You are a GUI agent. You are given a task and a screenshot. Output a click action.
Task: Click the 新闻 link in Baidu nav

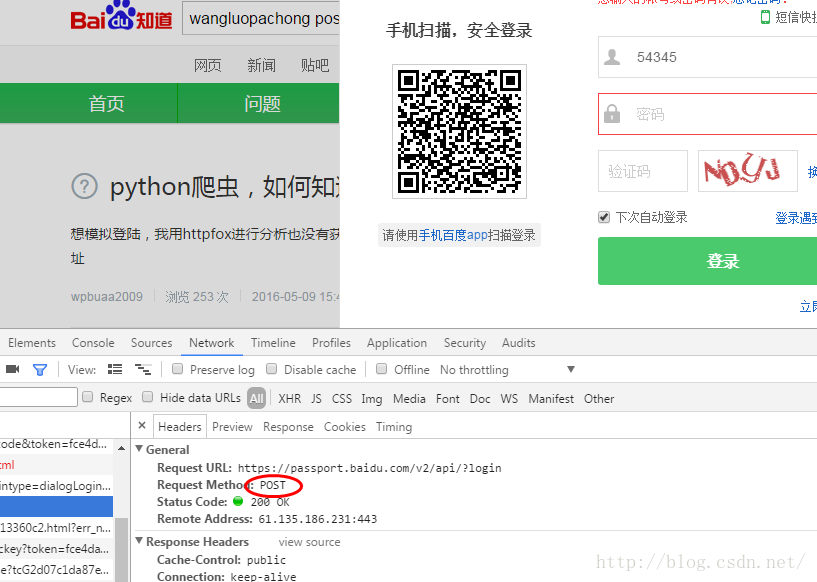(x=261, y=65)
